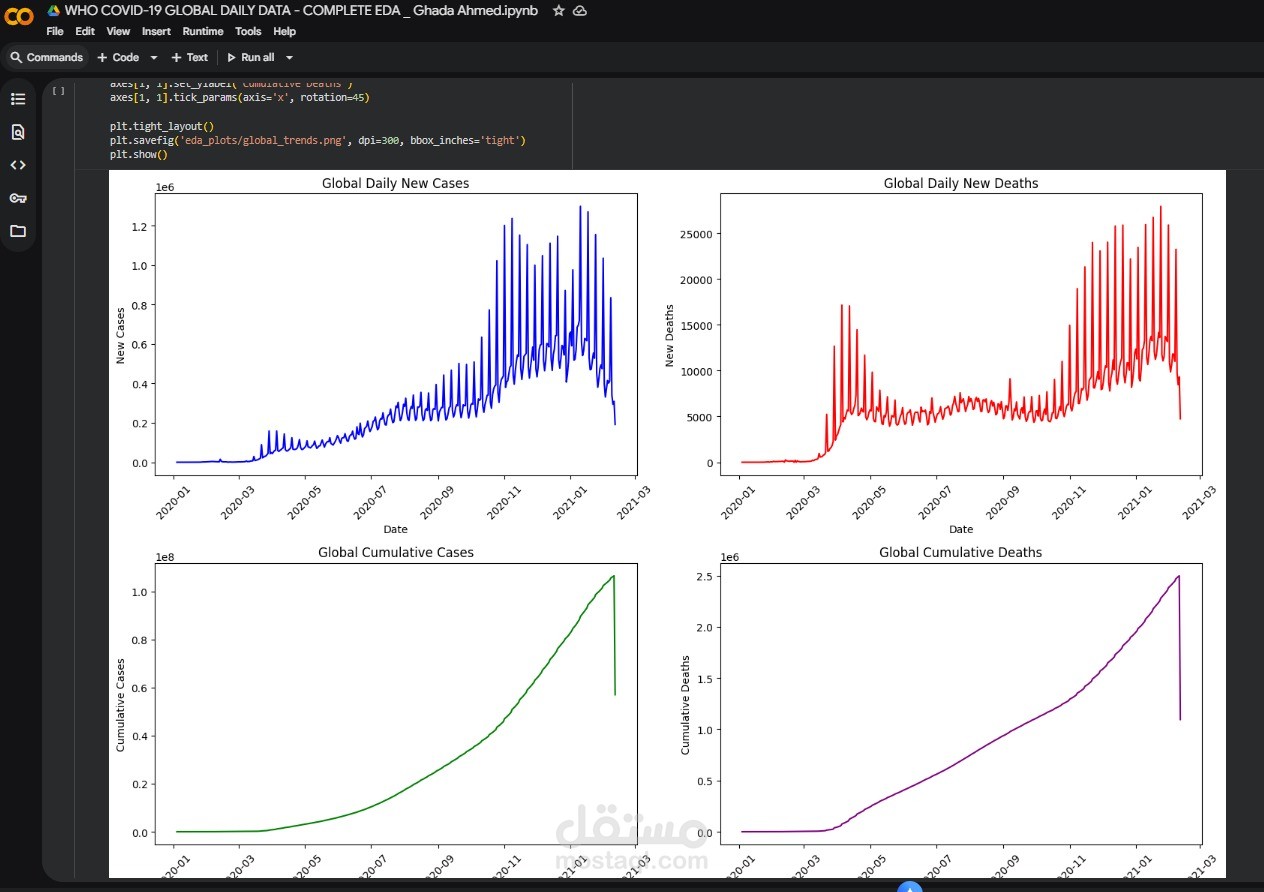This screenshot has width=1264, height=892.
Task: Open the Commands palette
Action: tap(46, 57)
